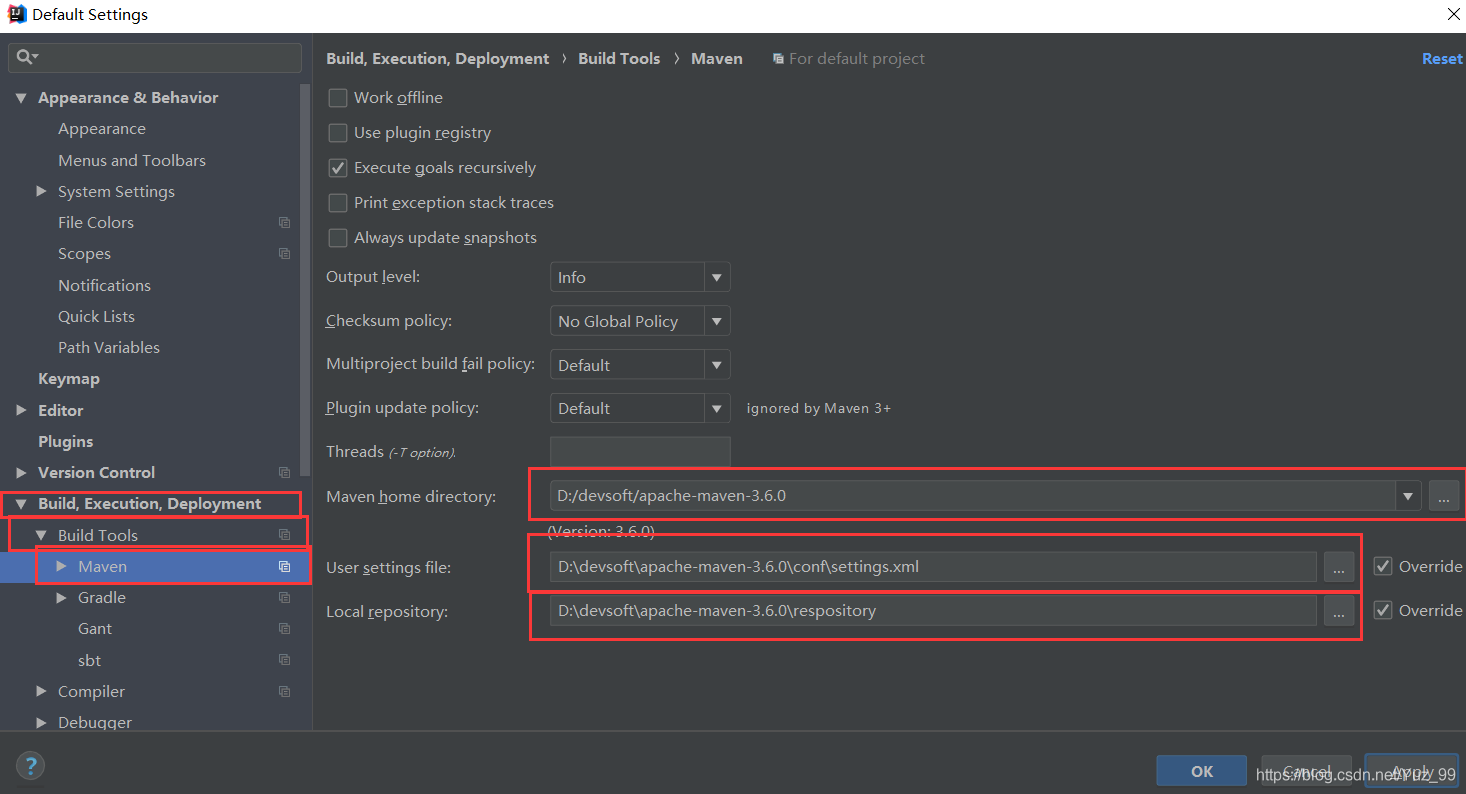Open the Keymap settings page

pyautogui.click(x=69, y=379)
